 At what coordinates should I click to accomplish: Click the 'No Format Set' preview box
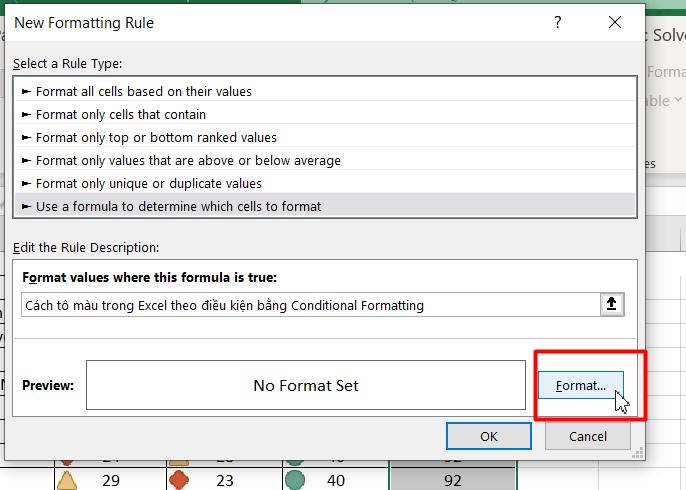tap(306, 385)
